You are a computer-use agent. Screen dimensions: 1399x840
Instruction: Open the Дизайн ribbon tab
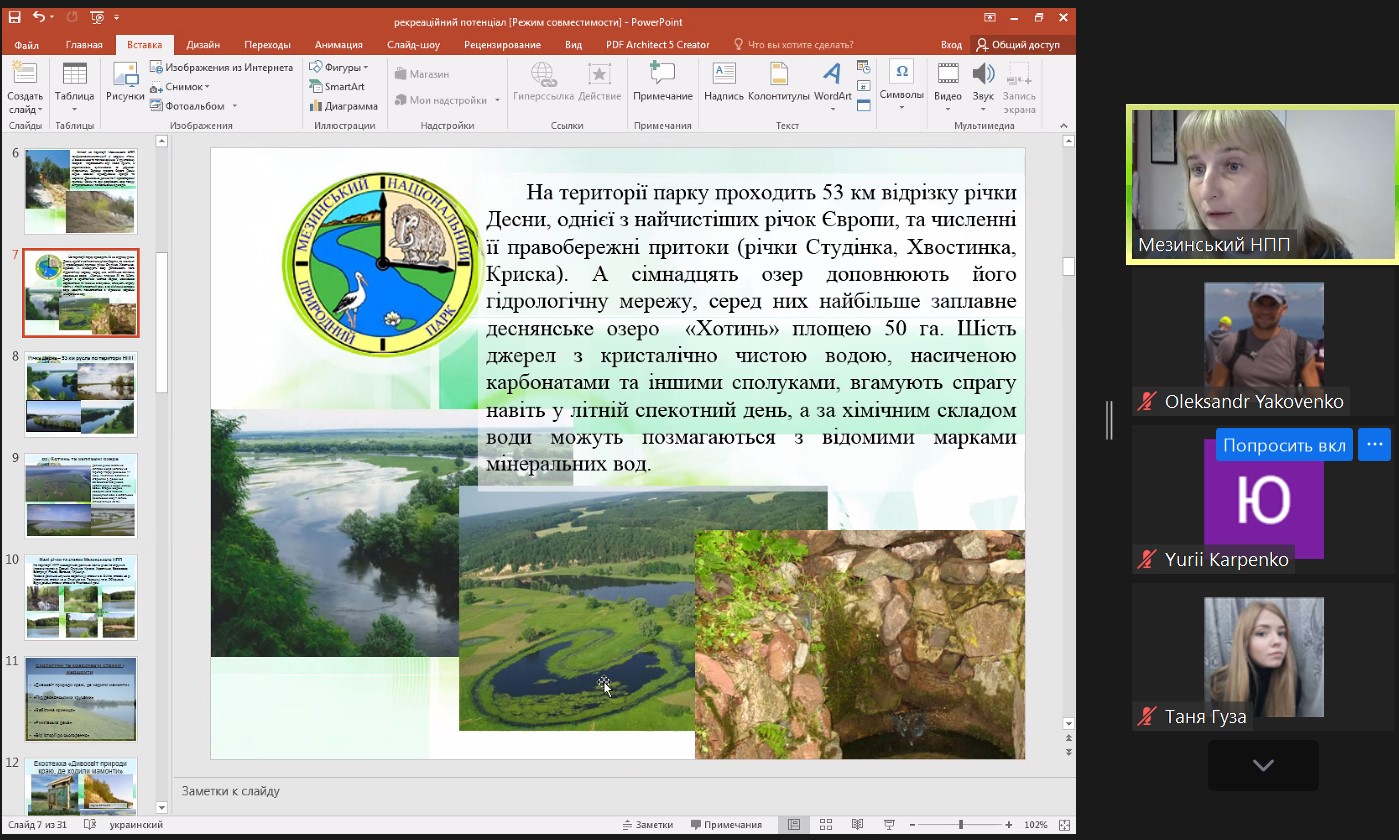pyautogui.click(x=203, y=45)
